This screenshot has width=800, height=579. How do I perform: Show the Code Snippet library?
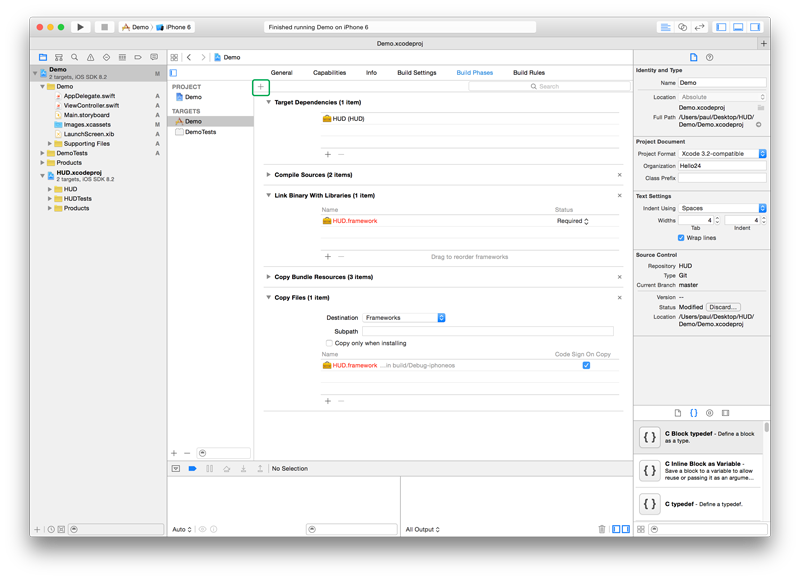[x=693, y=413]
